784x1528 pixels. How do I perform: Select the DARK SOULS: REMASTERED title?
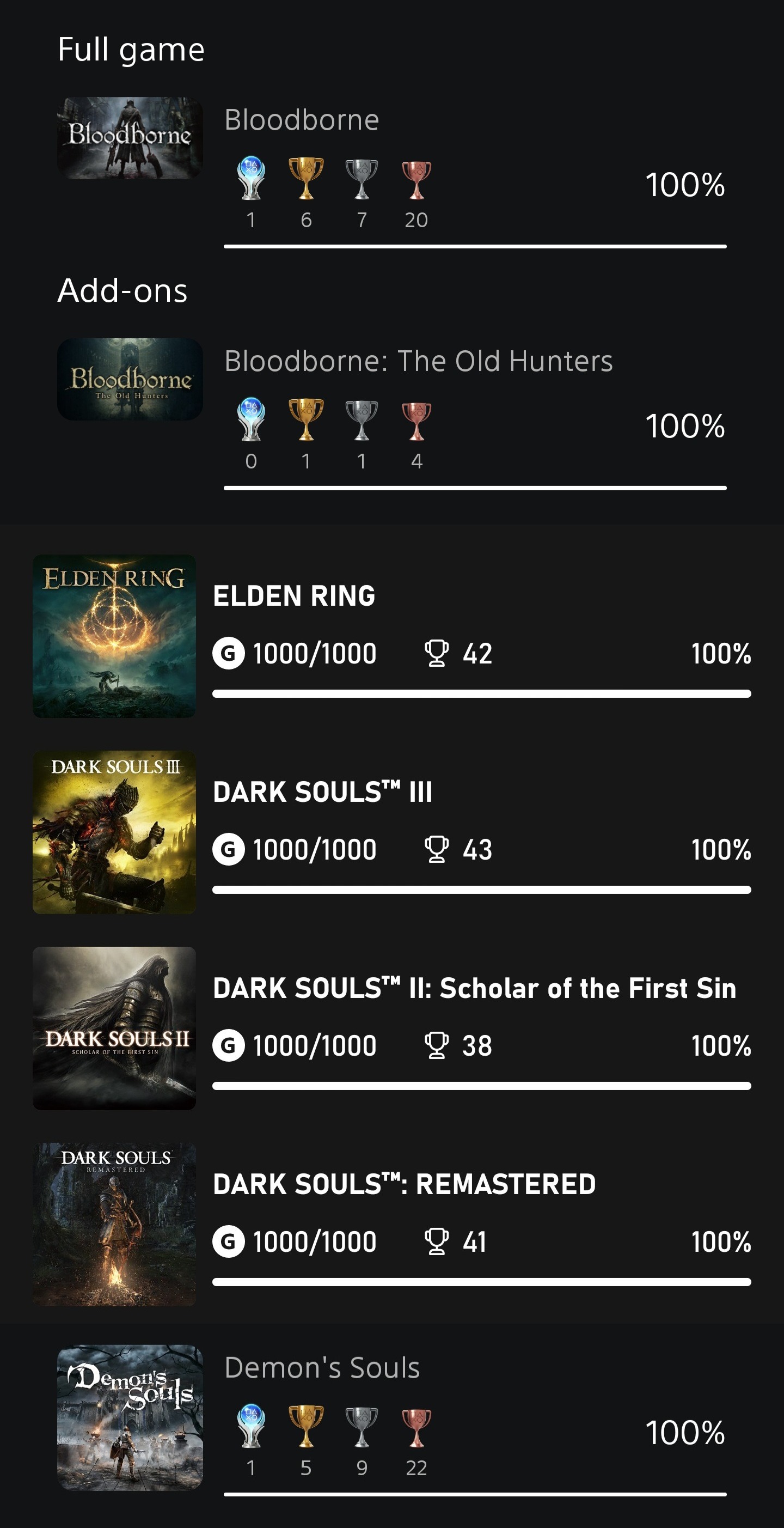coord(404,1184)
